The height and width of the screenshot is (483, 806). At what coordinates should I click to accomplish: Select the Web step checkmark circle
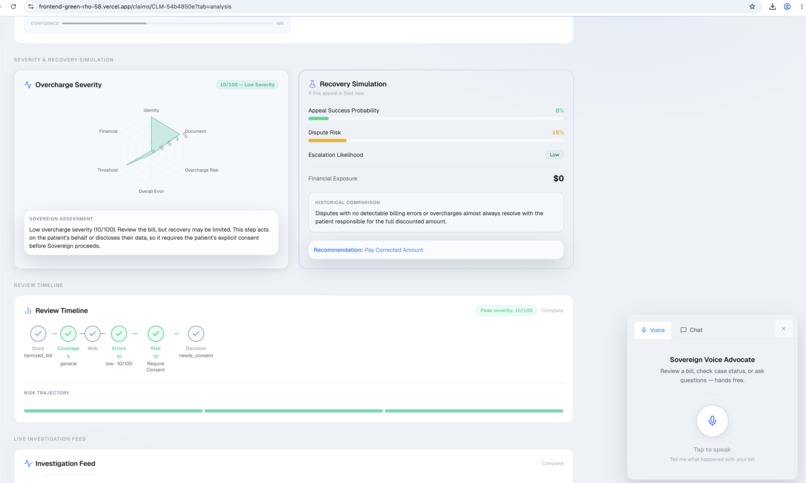click(93, 333)
